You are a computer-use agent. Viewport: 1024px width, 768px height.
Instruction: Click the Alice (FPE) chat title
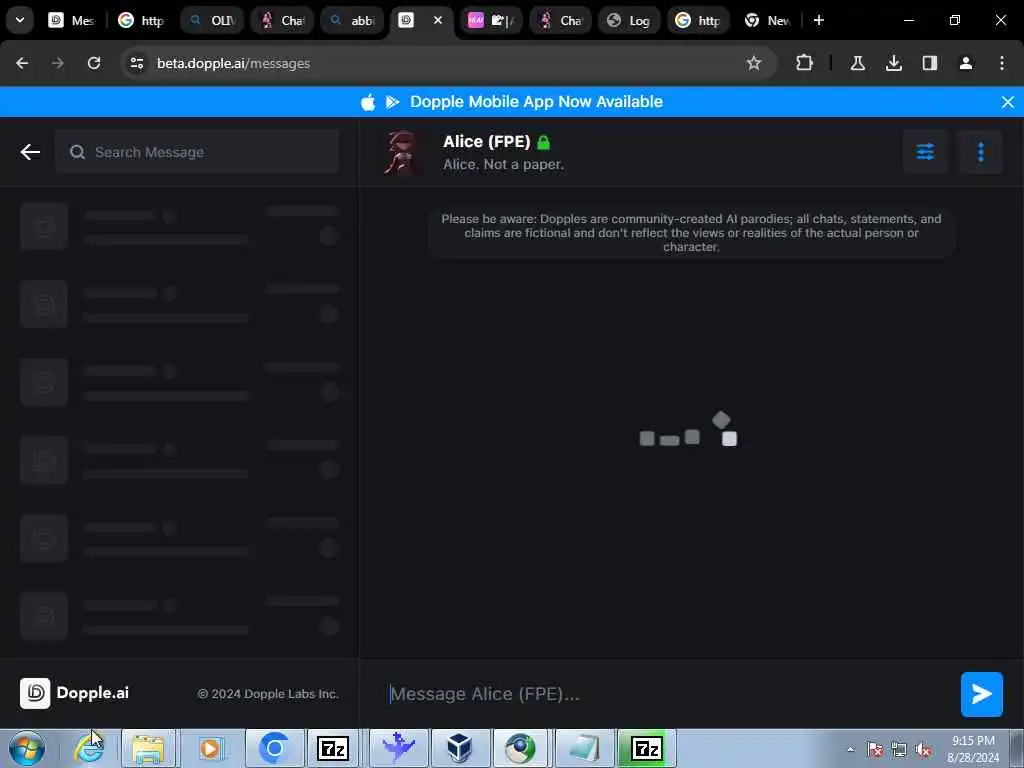click(x=487, y=142)
